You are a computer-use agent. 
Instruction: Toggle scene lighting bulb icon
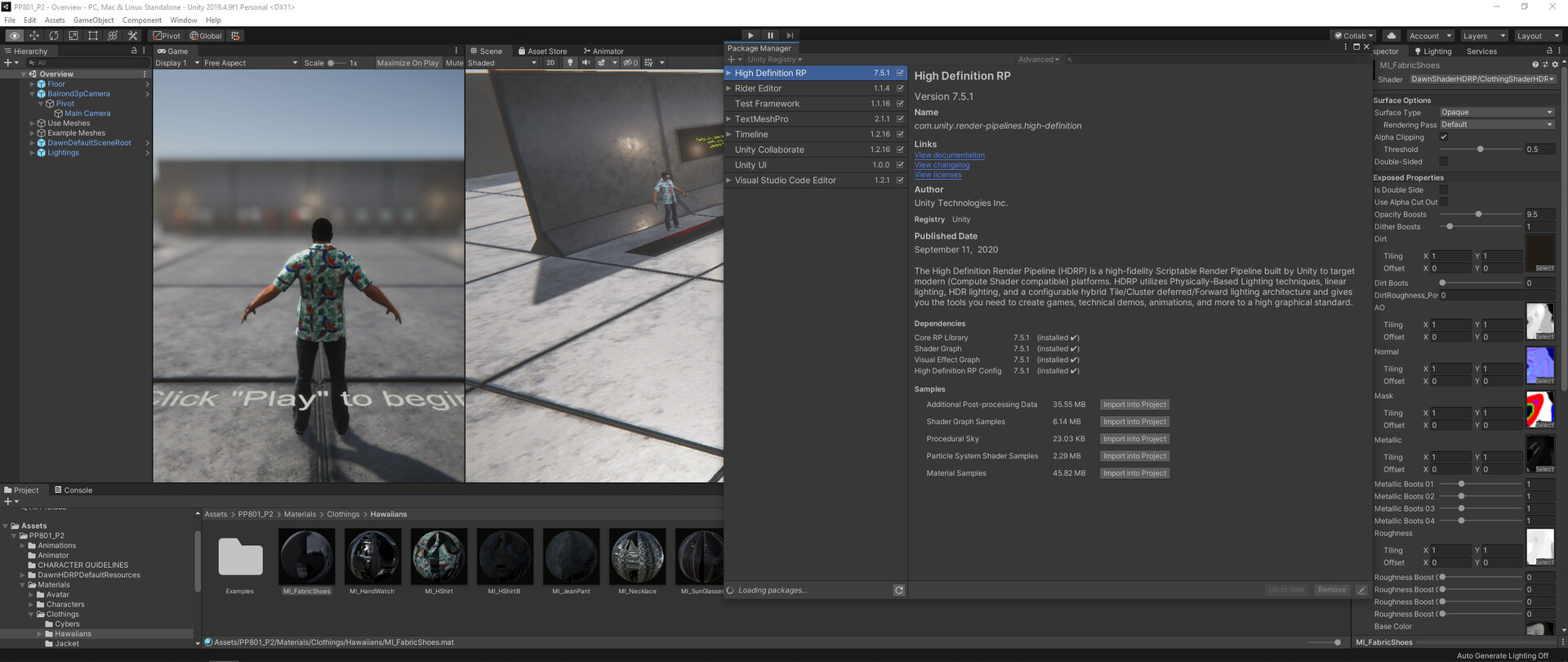(x=570, y=63)
